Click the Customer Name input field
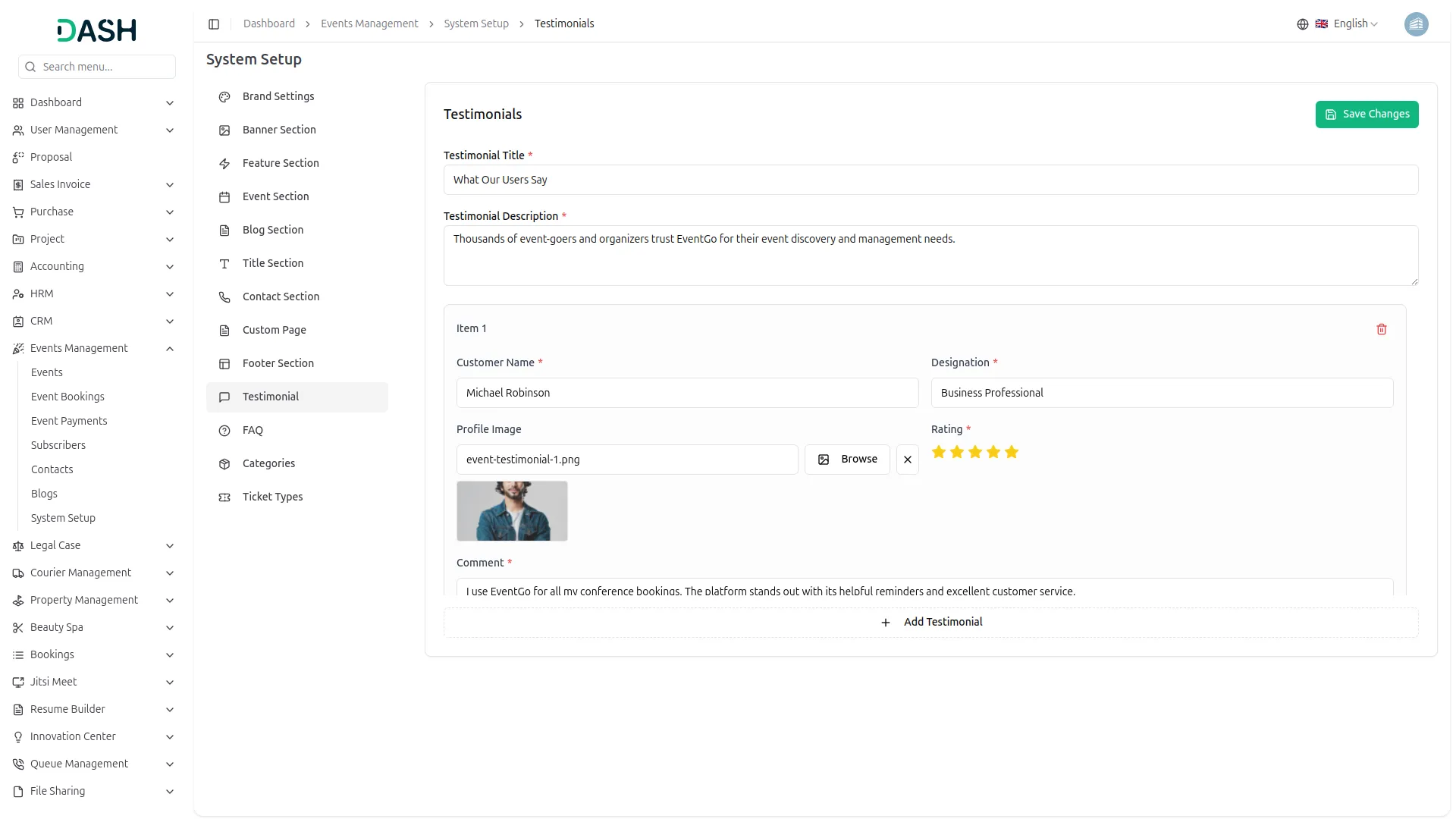 [x=686, y=393]
